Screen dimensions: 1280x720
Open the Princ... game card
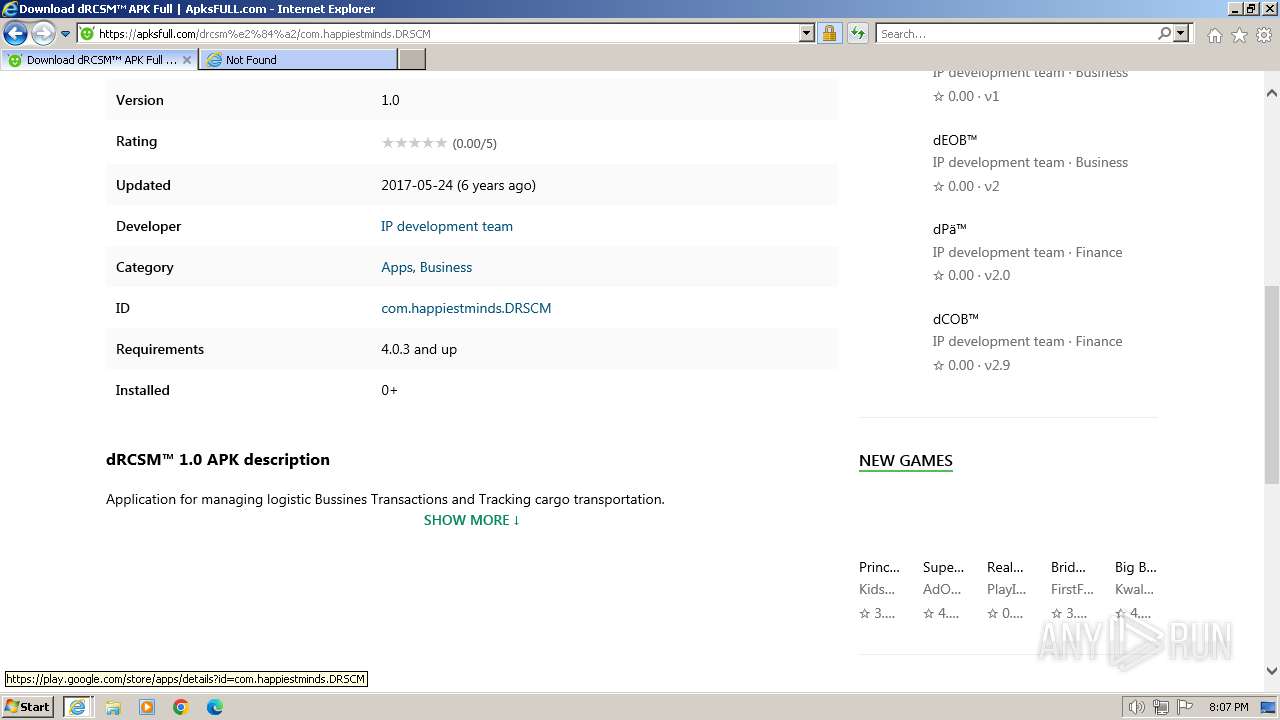coord(879,589)
